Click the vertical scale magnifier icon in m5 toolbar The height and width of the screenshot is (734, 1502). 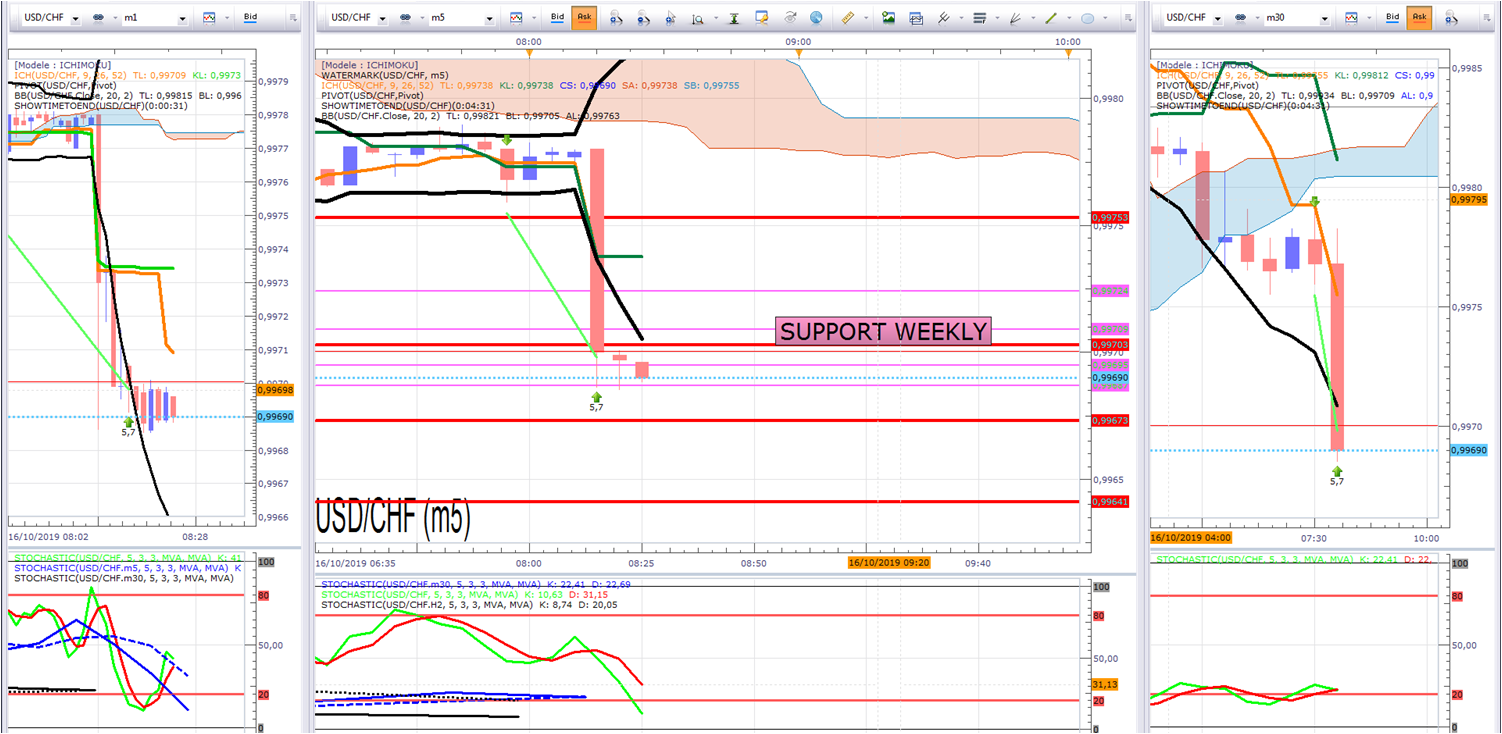tap(699, 18)
